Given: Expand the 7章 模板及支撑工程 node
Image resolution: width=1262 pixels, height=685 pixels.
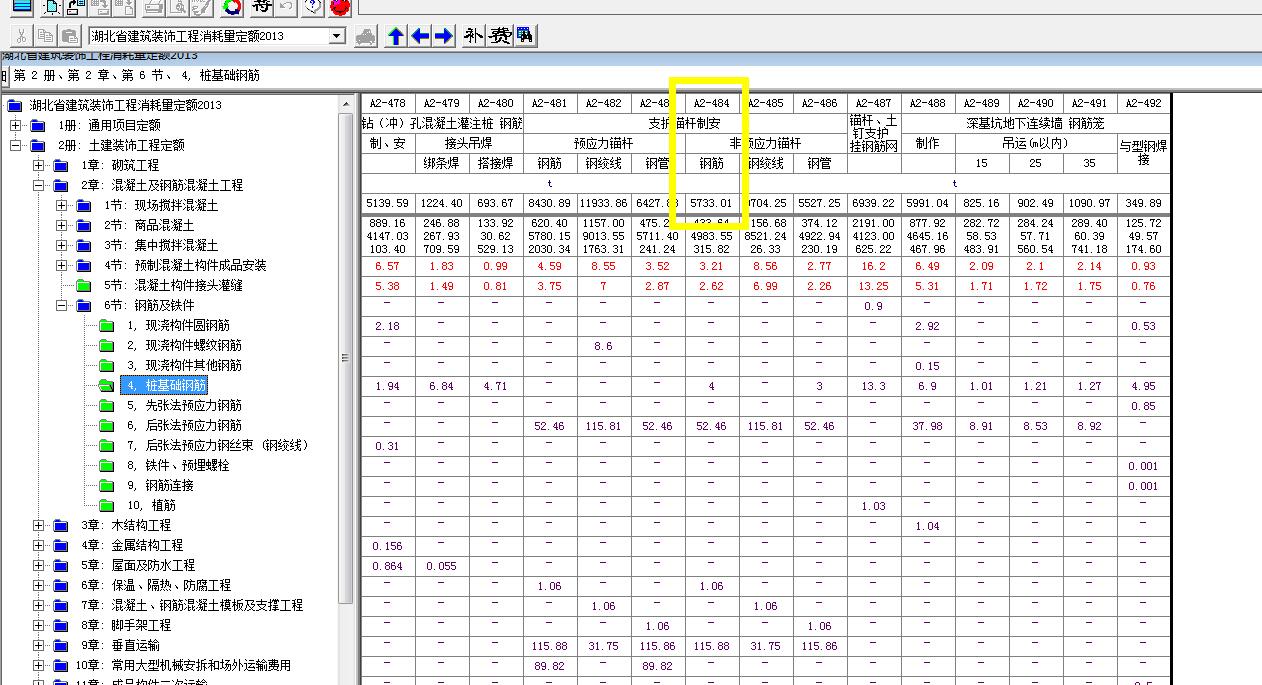Looking at the screenshot, I should click(x=38, y=605).
